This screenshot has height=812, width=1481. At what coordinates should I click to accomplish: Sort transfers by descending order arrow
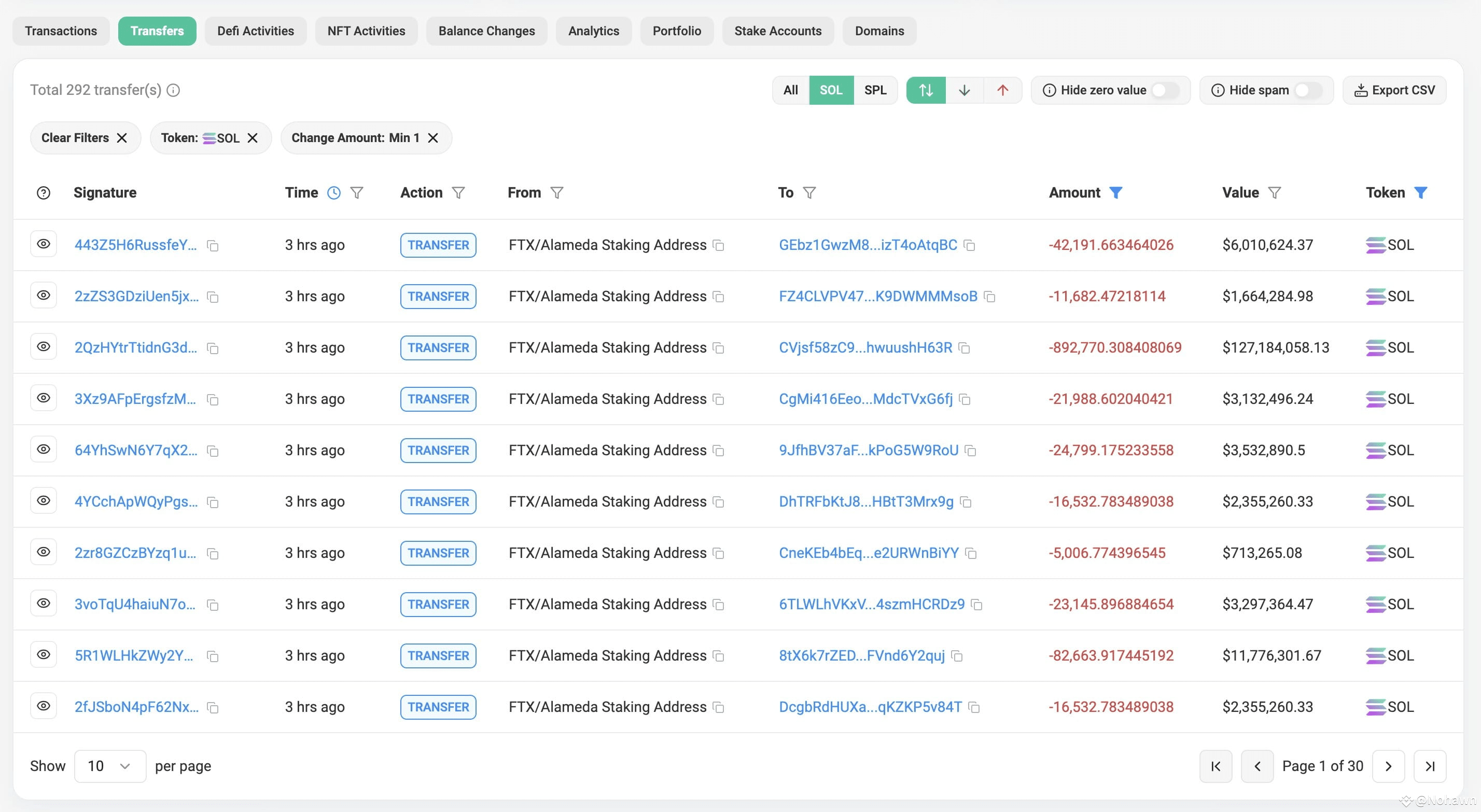[964, 90]
